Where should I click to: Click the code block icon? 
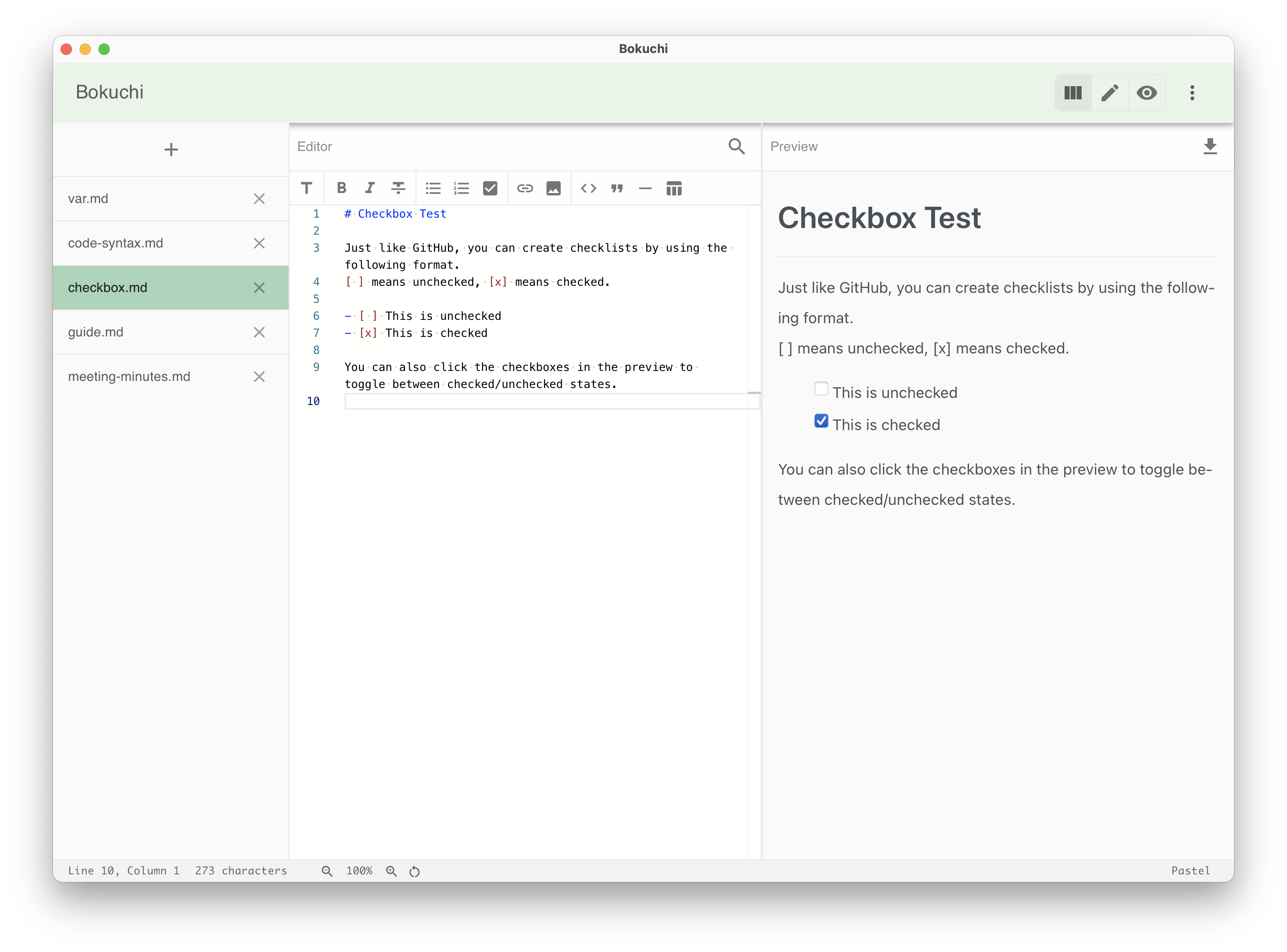(x=588, y=188)
